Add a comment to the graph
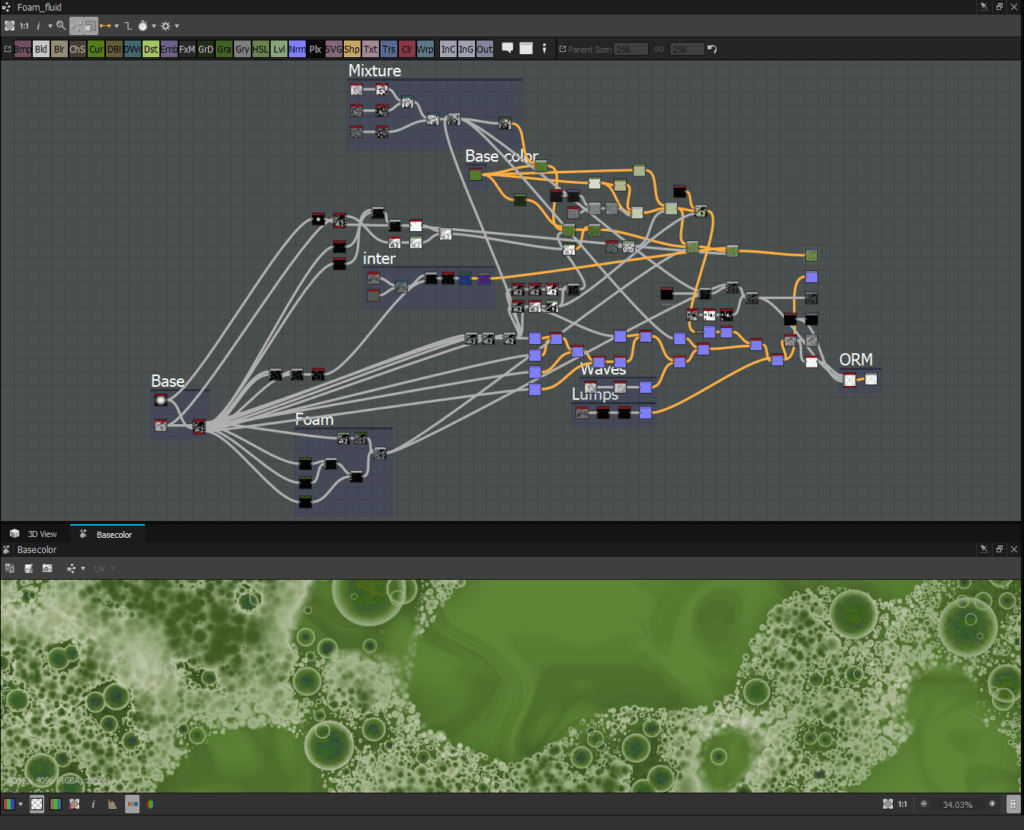This screenshot has width=1024, height=830. coord(508,48)
